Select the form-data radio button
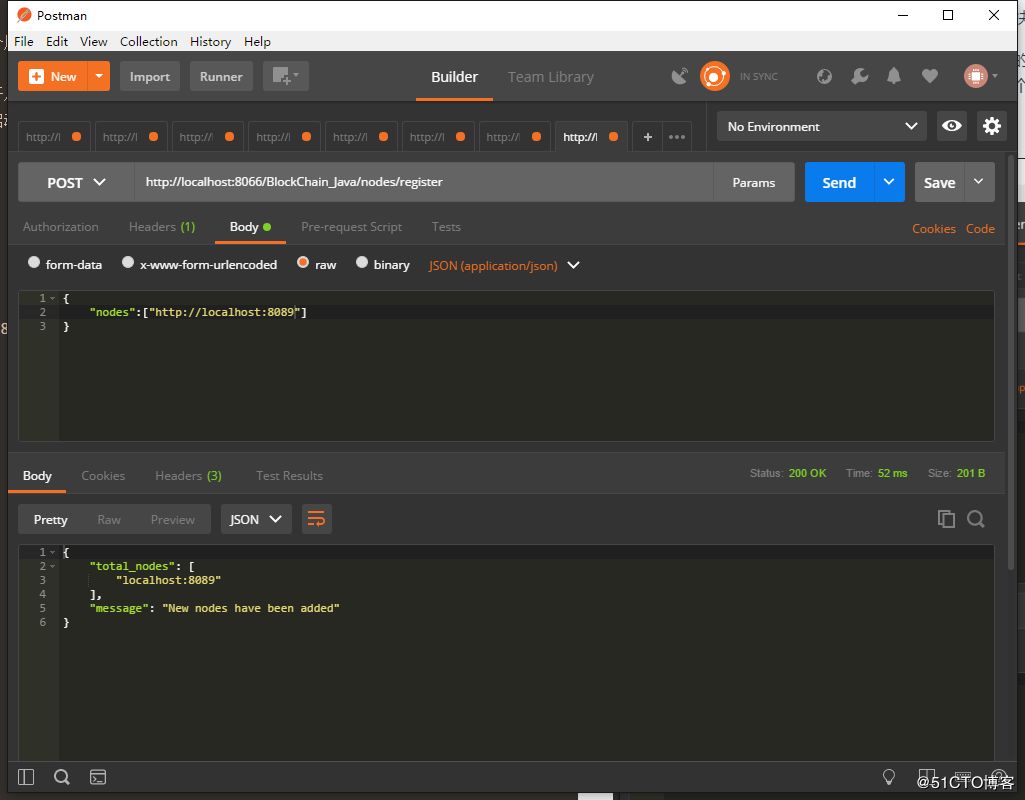The width and height of the screenshot is (1025, 800). [34, 263]
